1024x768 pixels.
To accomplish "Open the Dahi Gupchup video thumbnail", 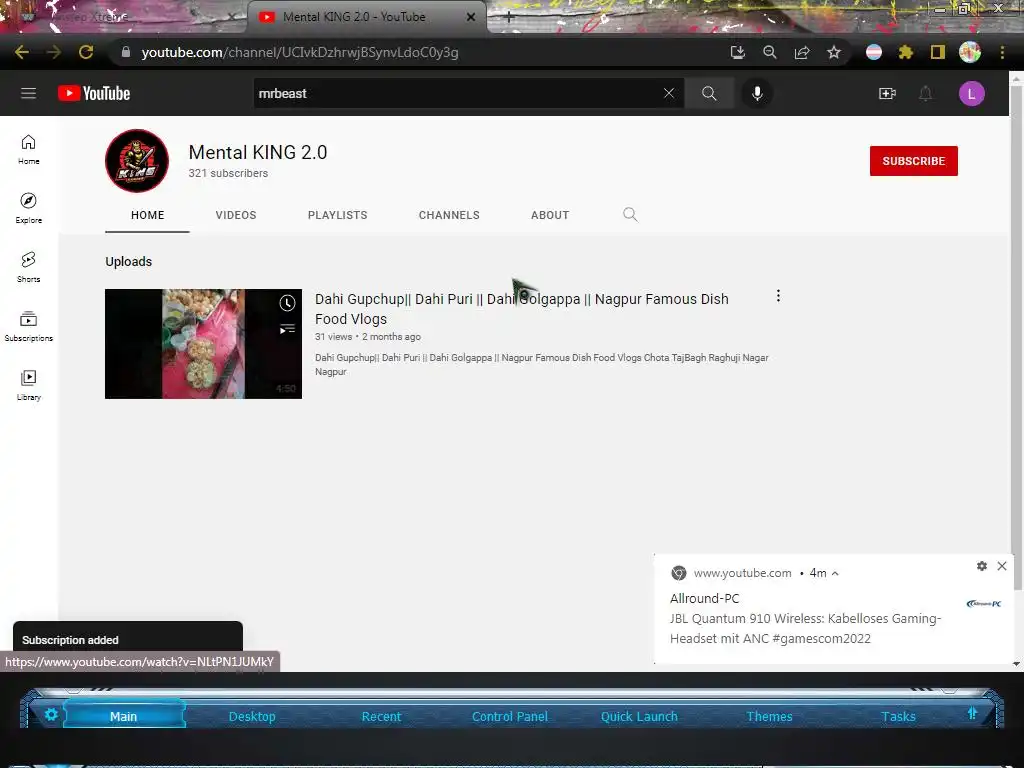I will [x=203, y=344].
